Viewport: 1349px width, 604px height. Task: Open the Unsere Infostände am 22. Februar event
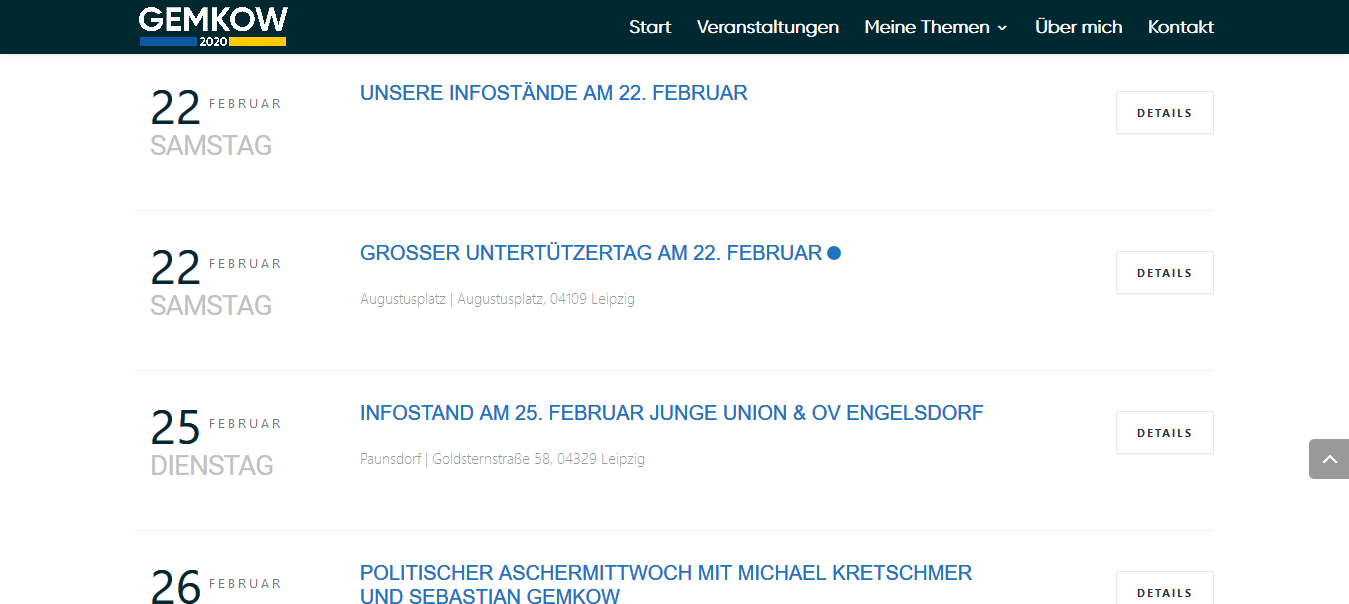tap(553, 93)
